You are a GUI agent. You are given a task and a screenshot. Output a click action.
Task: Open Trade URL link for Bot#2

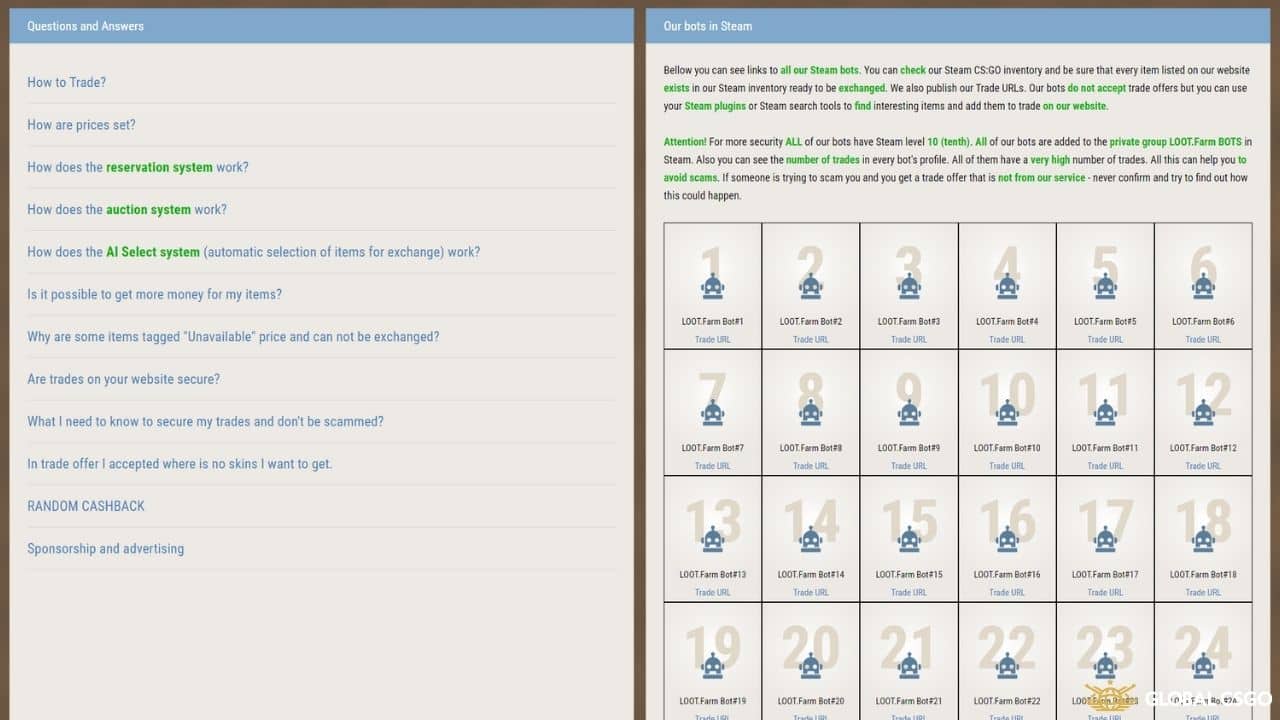tap(810, 340)
